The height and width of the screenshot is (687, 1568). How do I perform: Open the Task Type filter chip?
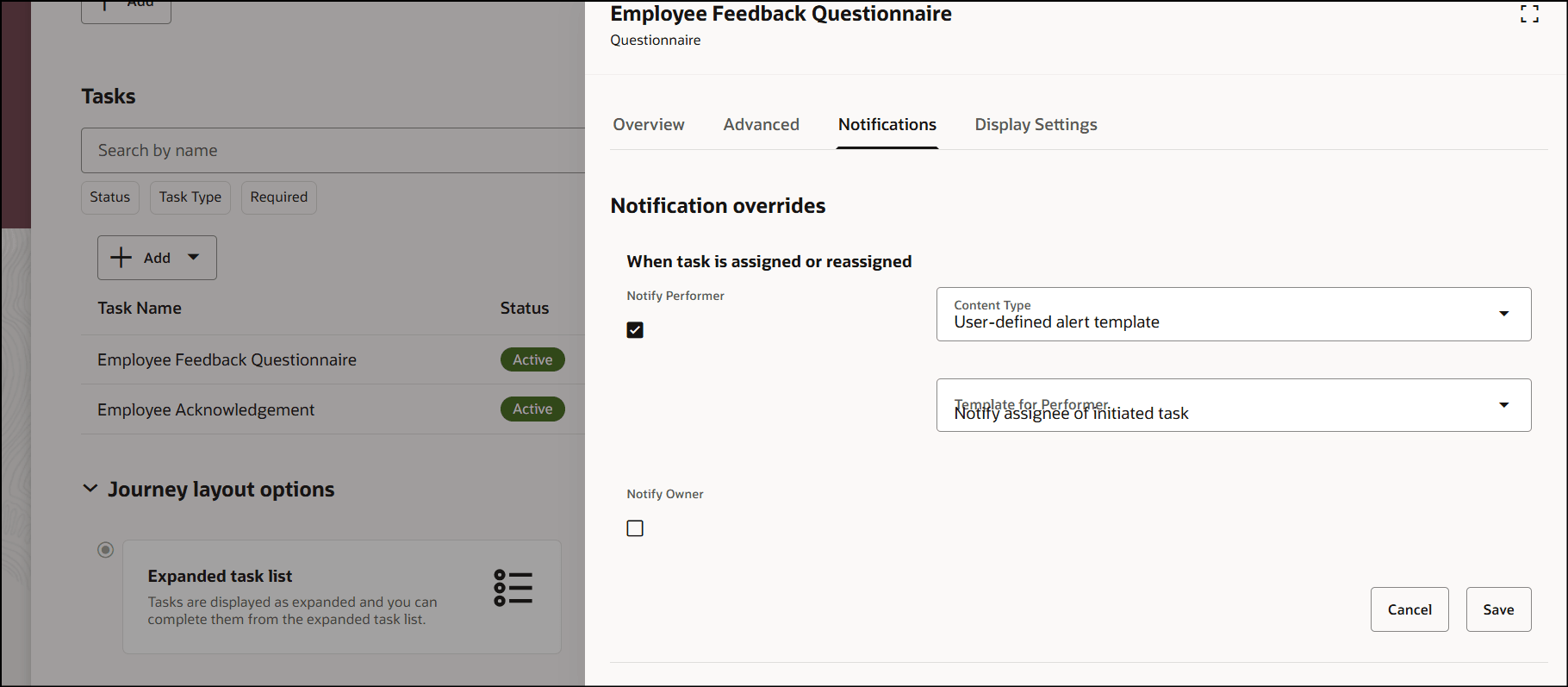190,197
